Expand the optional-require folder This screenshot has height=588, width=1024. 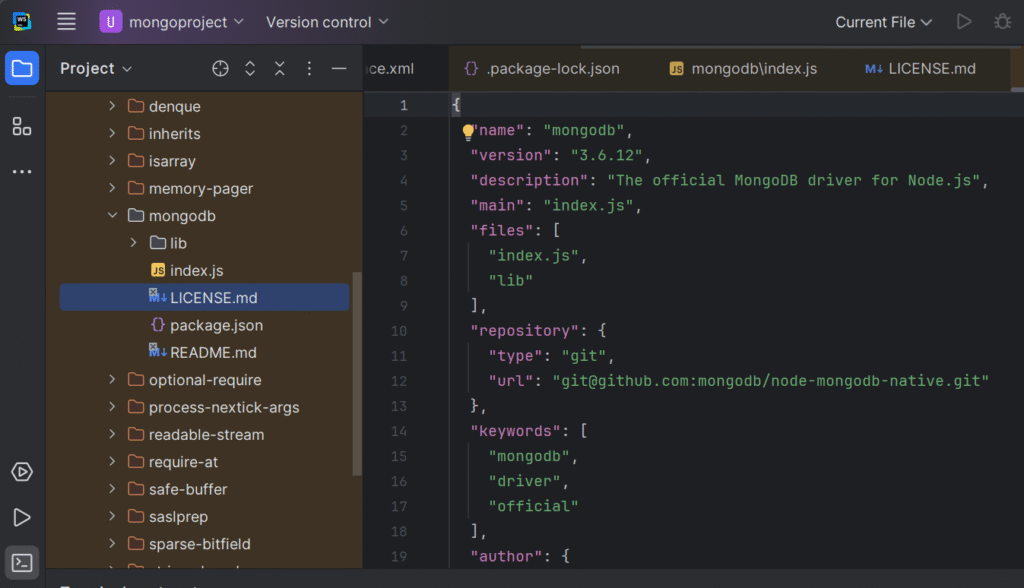(x=112, y=380)
